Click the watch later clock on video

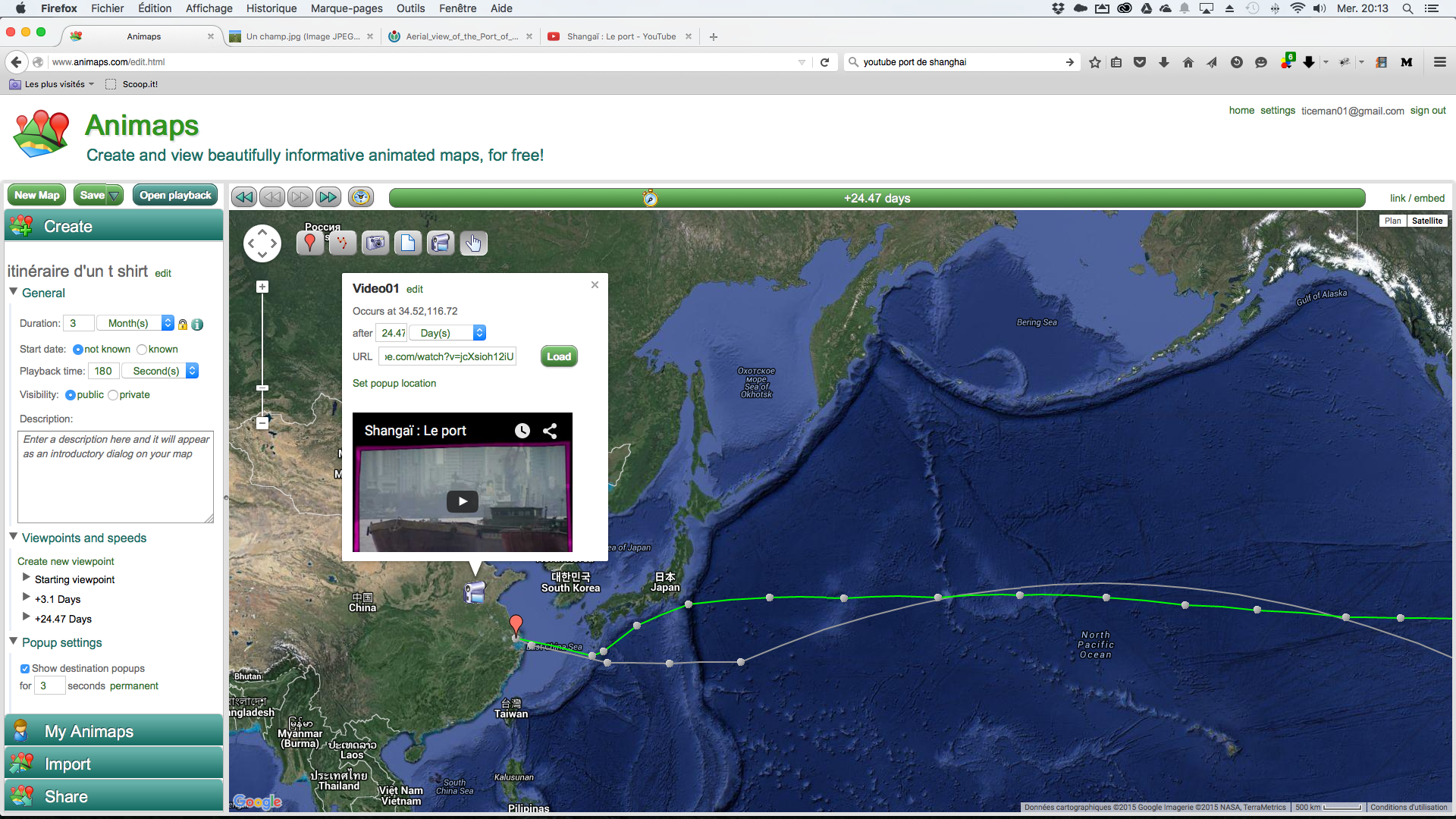coord(522,431)
